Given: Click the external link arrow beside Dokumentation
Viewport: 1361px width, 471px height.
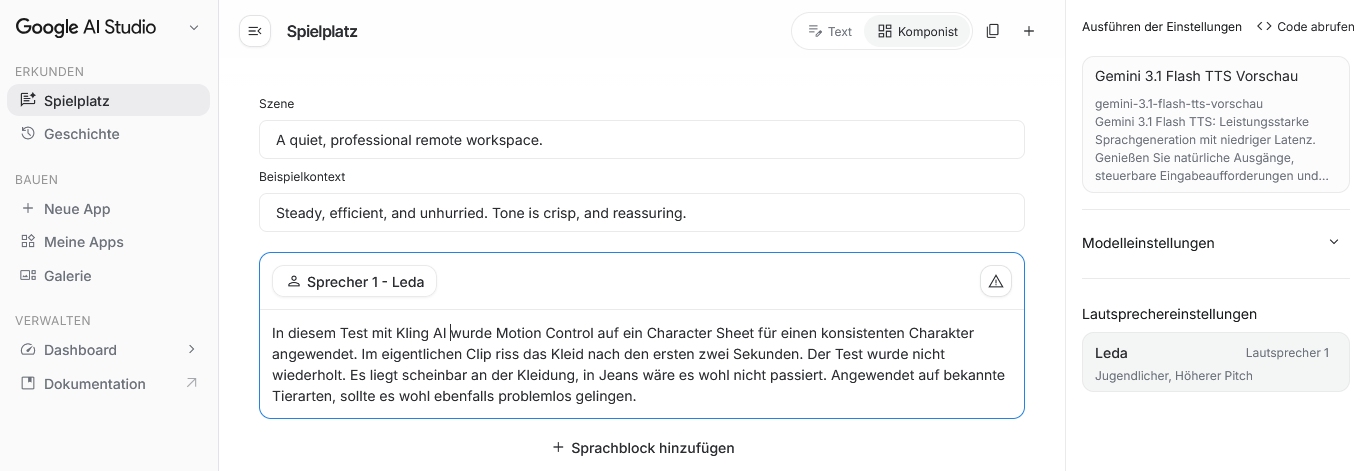Looking at the screenshot, I should pyautogui.click(x=192, y=383).
